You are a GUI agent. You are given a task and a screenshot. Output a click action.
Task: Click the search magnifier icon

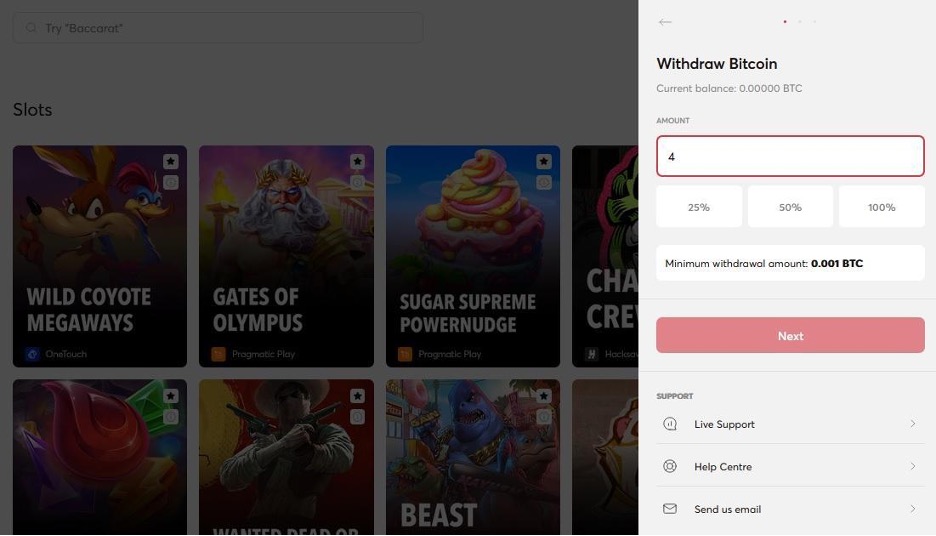[31, 28]
